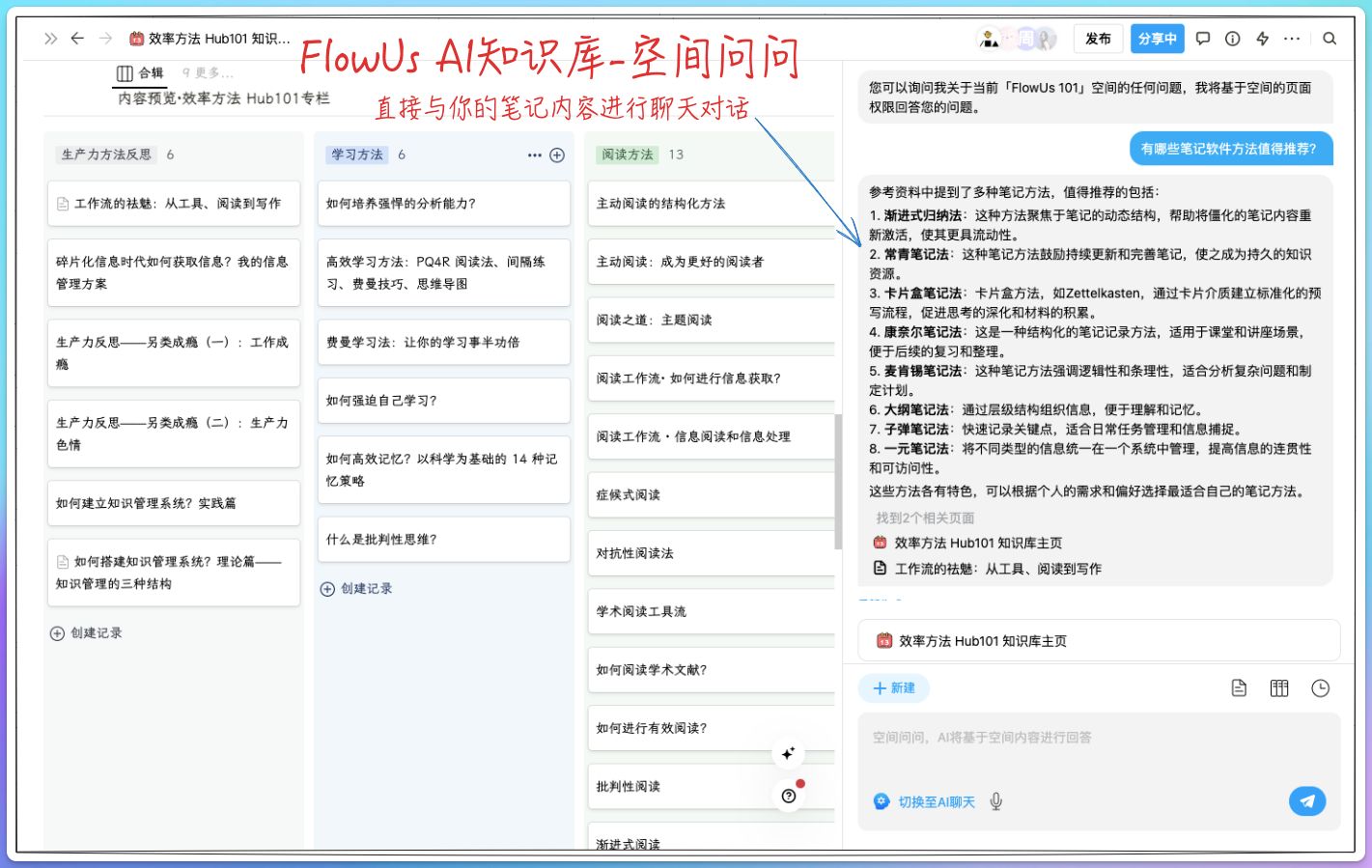
Task: Expand the 9 更多 views dropdown
Action: tap(208, 72)
